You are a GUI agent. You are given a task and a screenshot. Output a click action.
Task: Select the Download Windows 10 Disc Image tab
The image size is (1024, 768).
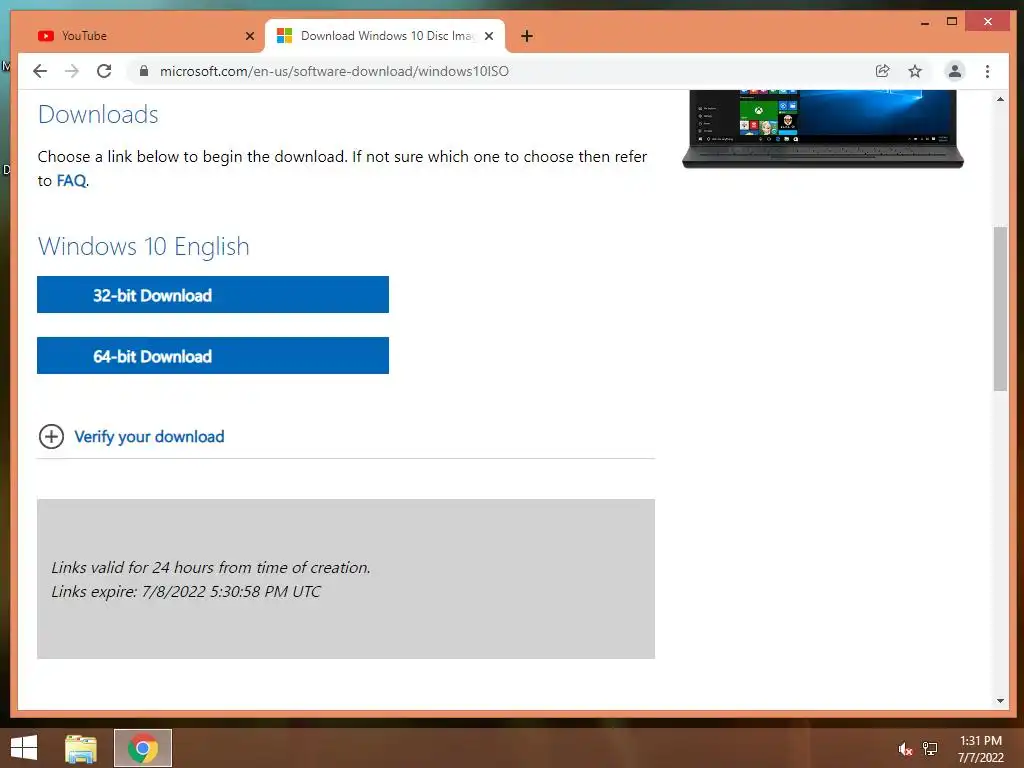[x=385, y=36]
